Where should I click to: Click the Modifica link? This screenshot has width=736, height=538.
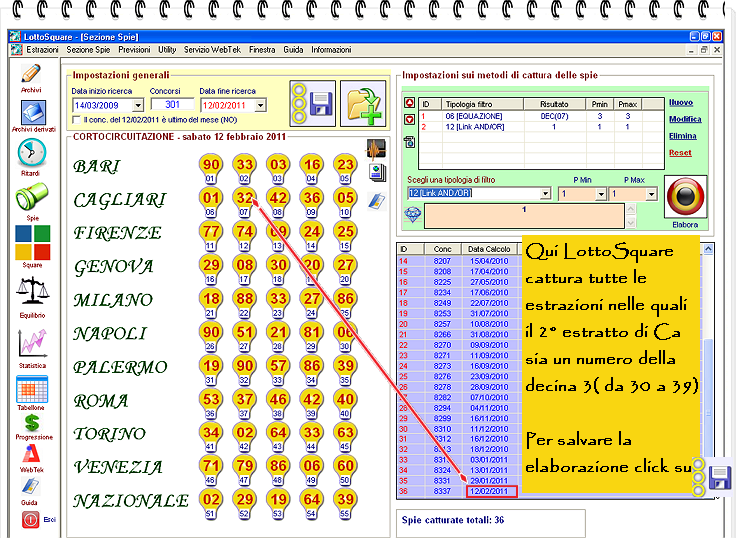[x=685, y=119]
